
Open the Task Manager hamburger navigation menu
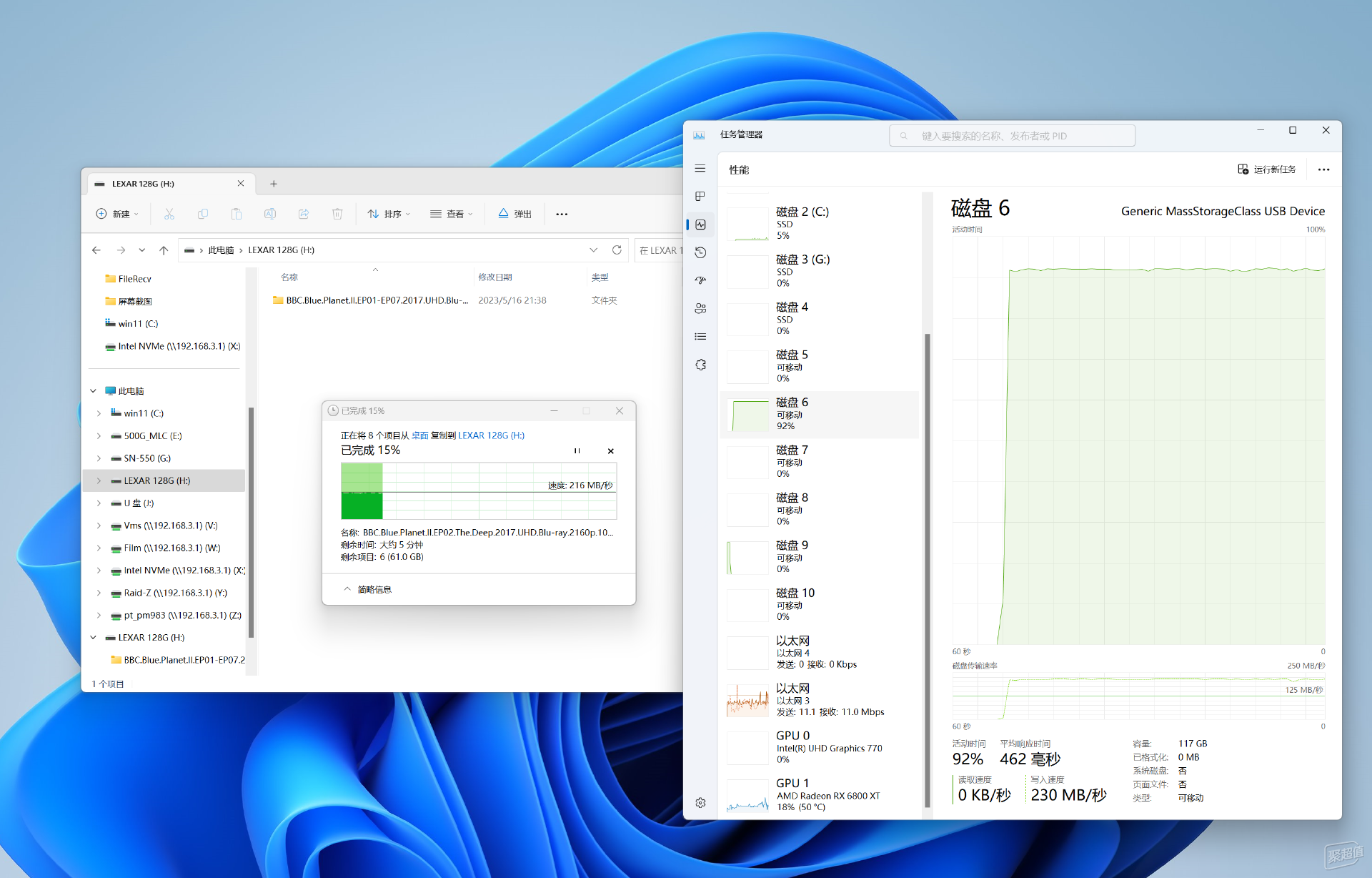point(700,169)
